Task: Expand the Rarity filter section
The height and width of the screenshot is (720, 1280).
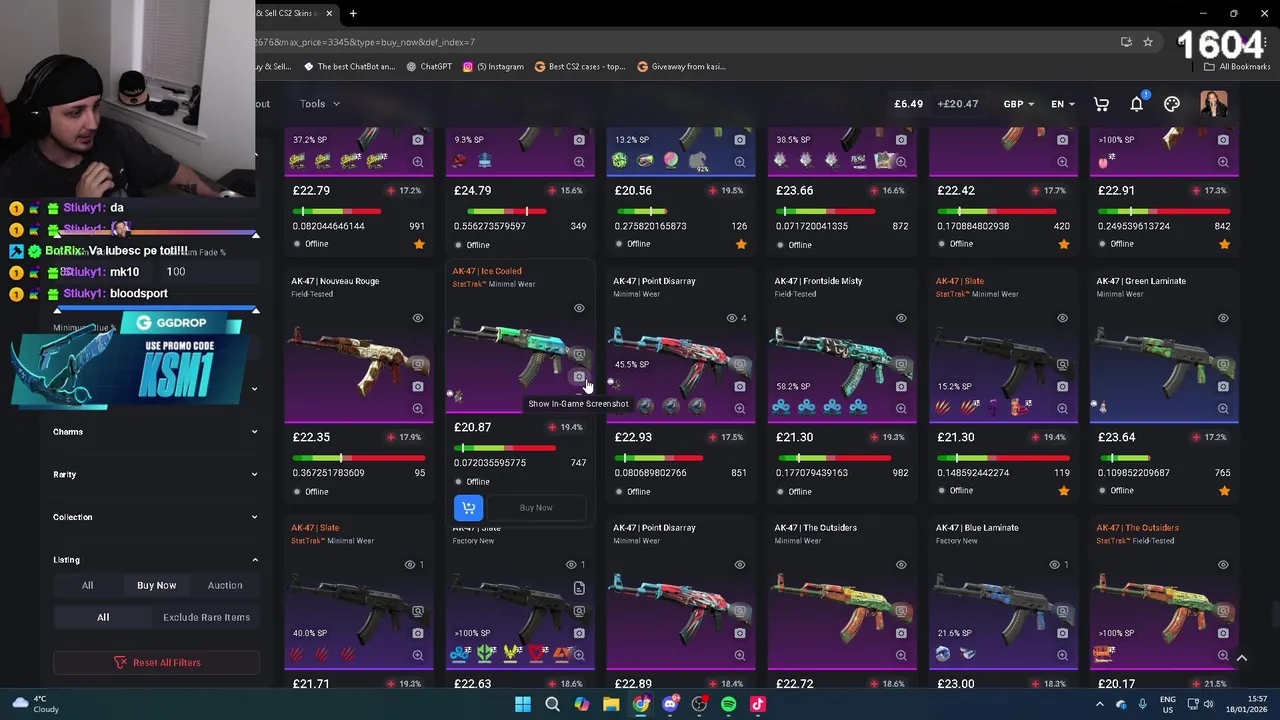Action: [x=155, y=474]
